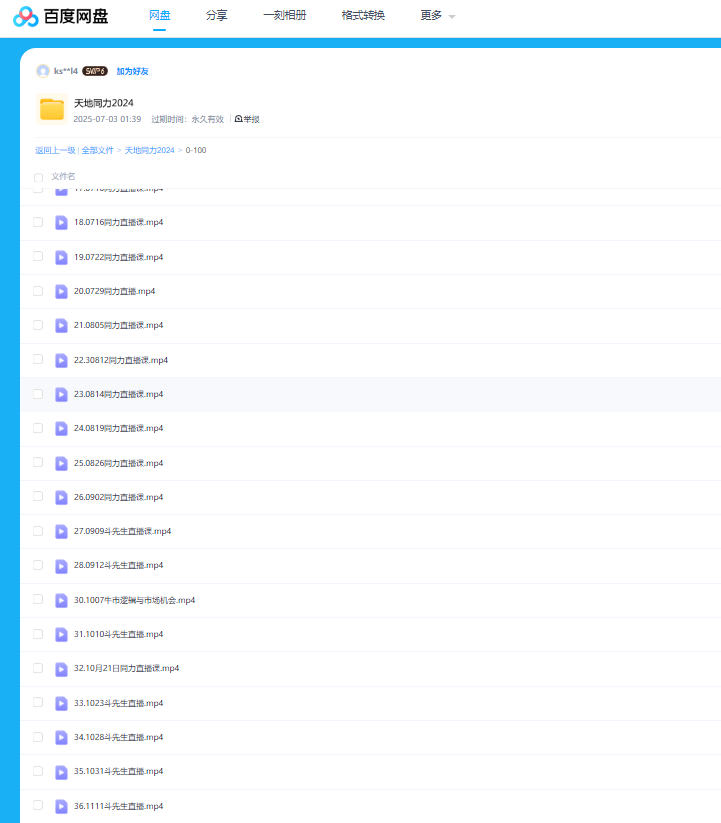Expand the 更多 dropdown menu
Viewport: 721px width, 823px height.
[437, 16]
